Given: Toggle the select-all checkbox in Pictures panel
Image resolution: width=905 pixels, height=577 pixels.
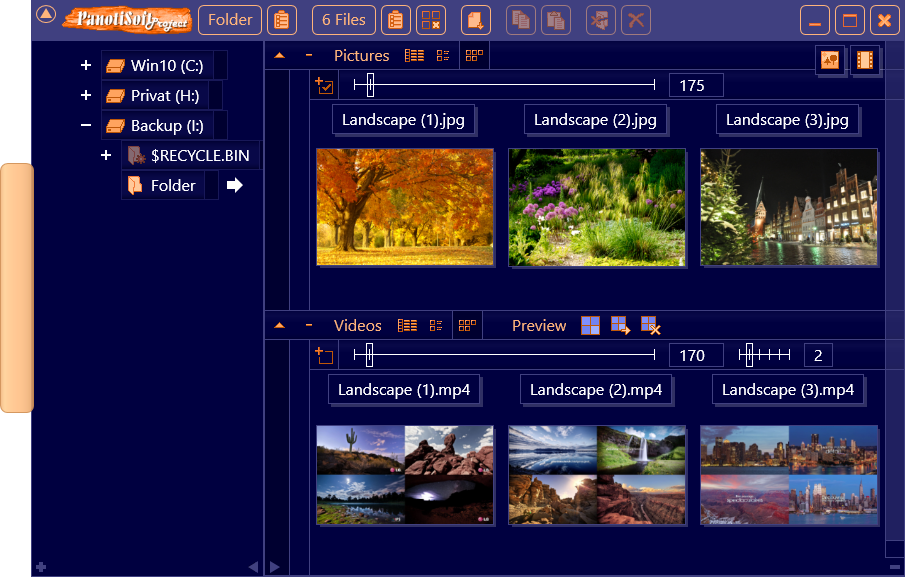Looking at the screenshot, I should [x=322, y=85].
